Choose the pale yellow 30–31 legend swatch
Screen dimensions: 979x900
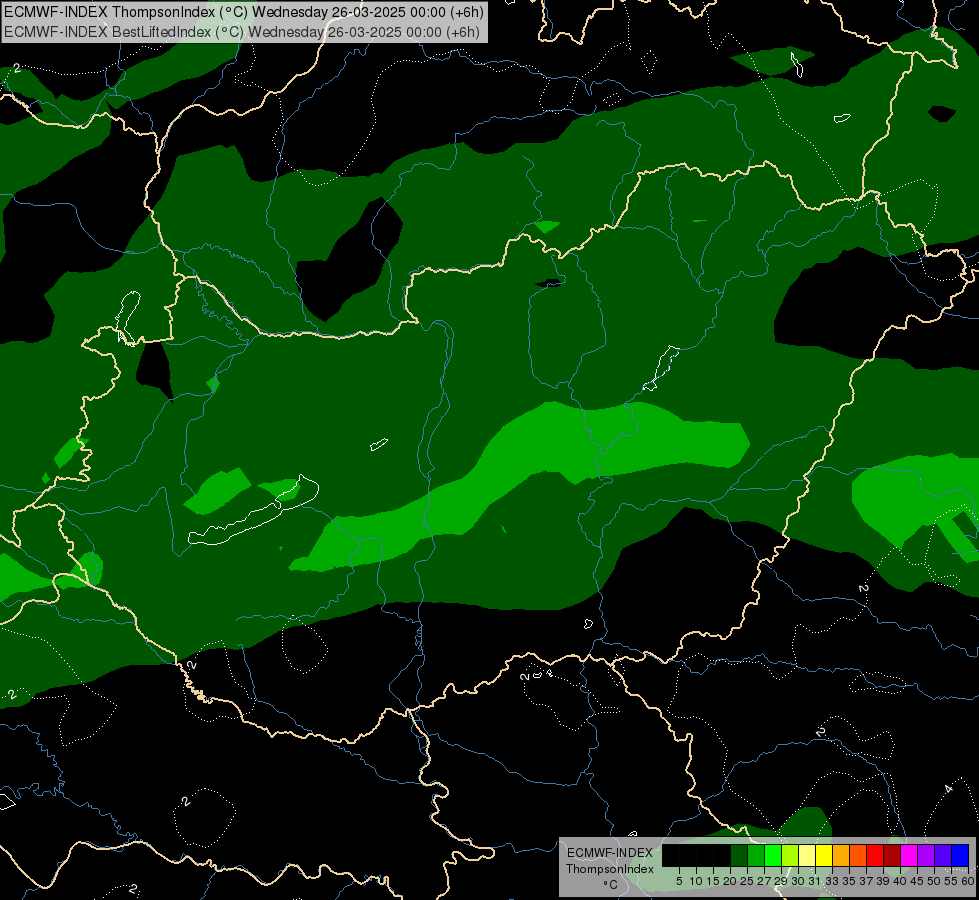pyautogui.click(x=807, y=855)
